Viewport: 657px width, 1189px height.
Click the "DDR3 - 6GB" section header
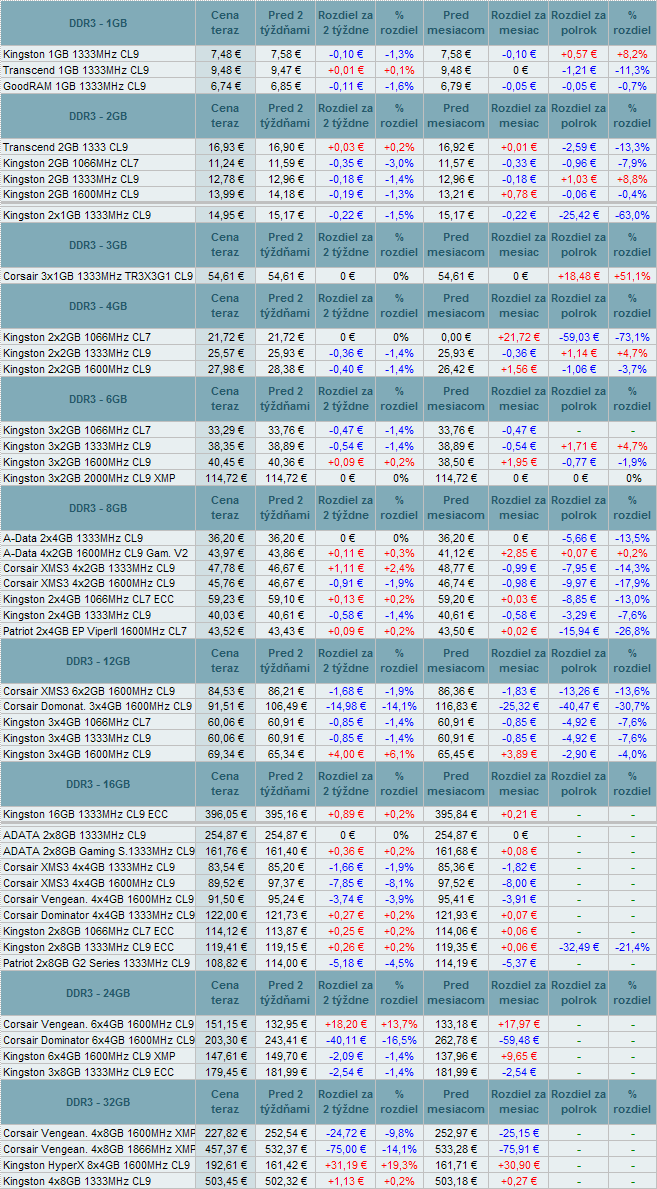[98, 399]
